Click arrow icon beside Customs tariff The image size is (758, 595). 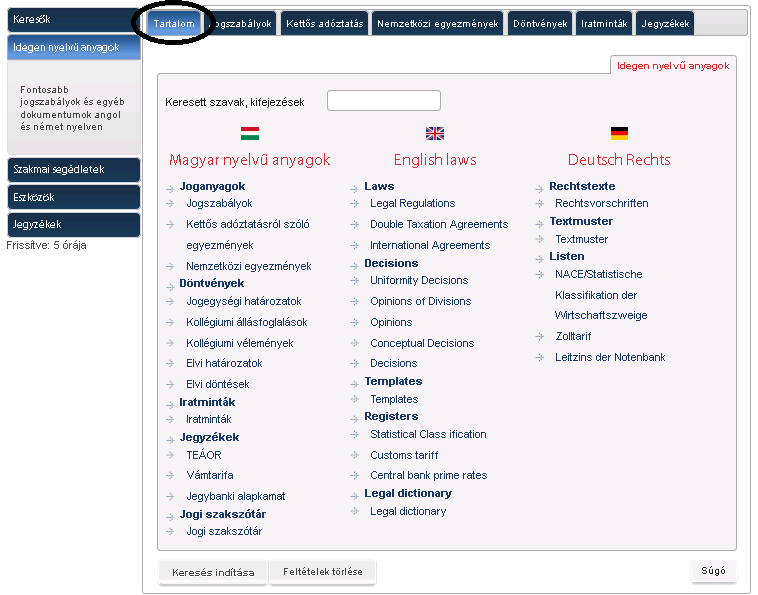(355, 455)
